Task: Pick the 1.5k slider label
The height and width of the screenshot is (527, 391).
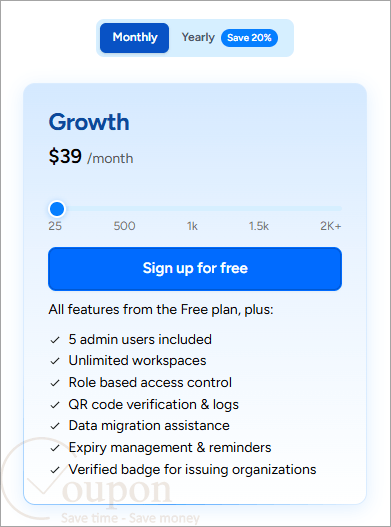Action: (x=259, y=226)
